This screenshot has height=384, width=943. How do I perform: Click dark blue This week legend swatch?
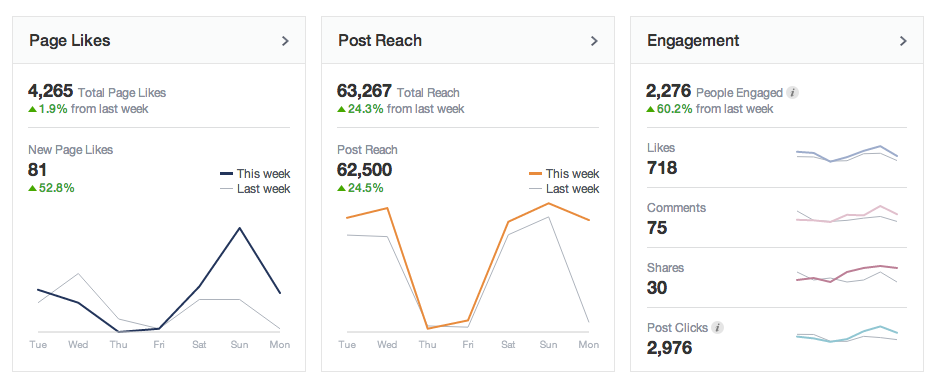[226, 174]
